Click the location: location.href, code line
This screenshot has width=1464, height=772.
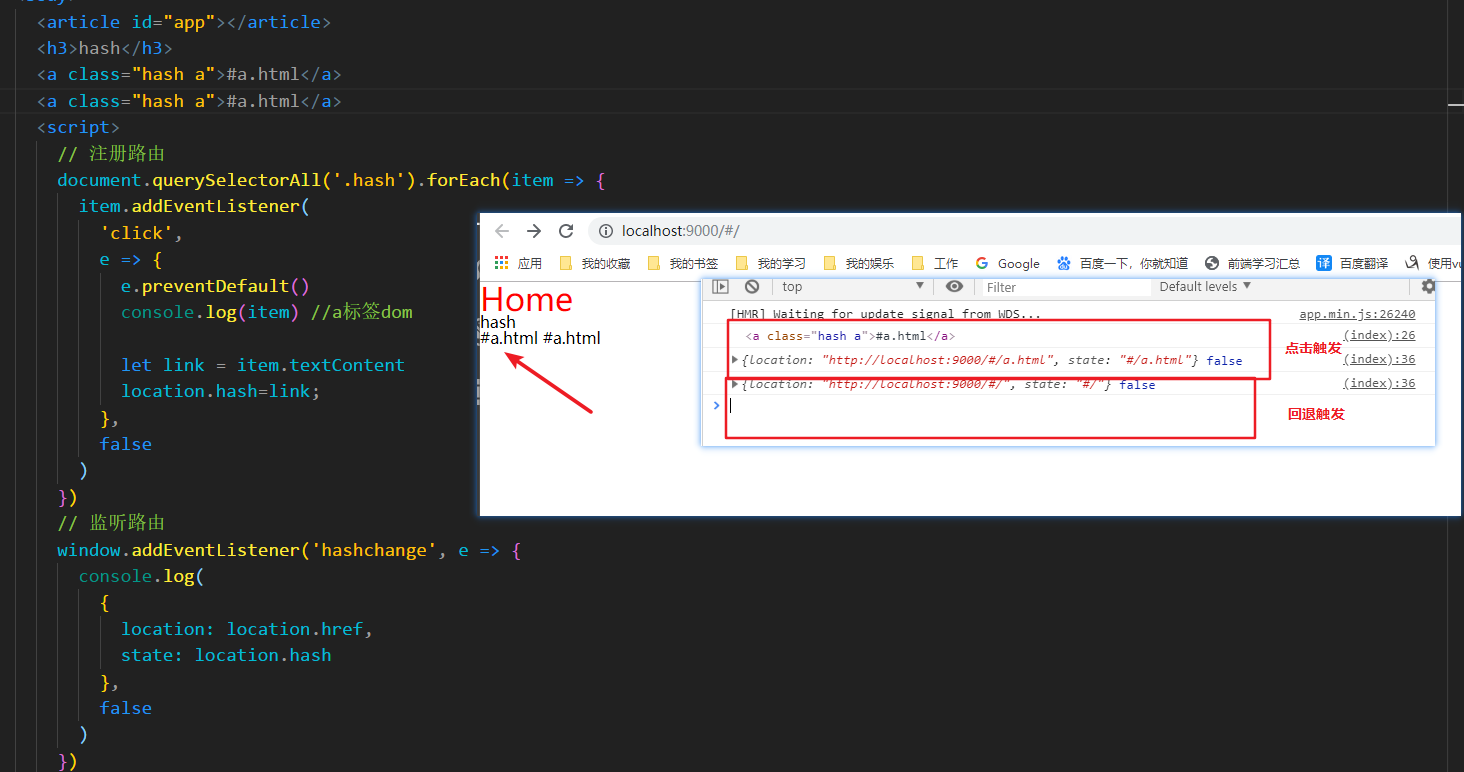(247, 629)
